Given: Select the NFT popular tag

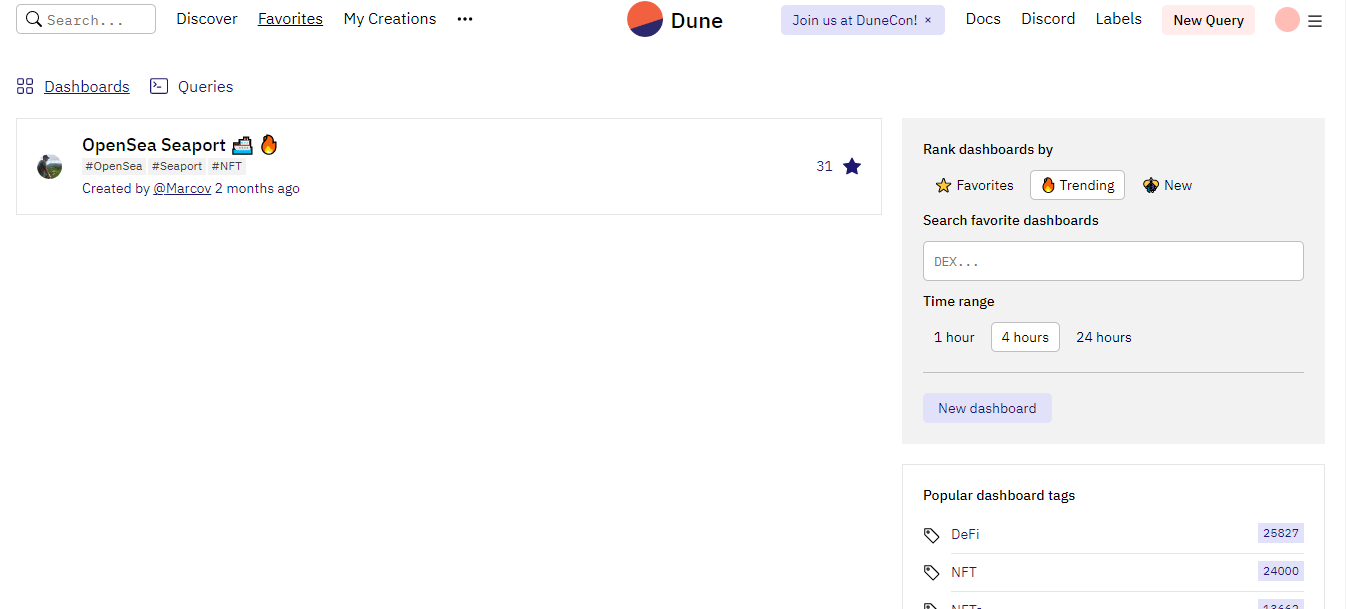Looking at the screenshot, I should tap(964, 572).
